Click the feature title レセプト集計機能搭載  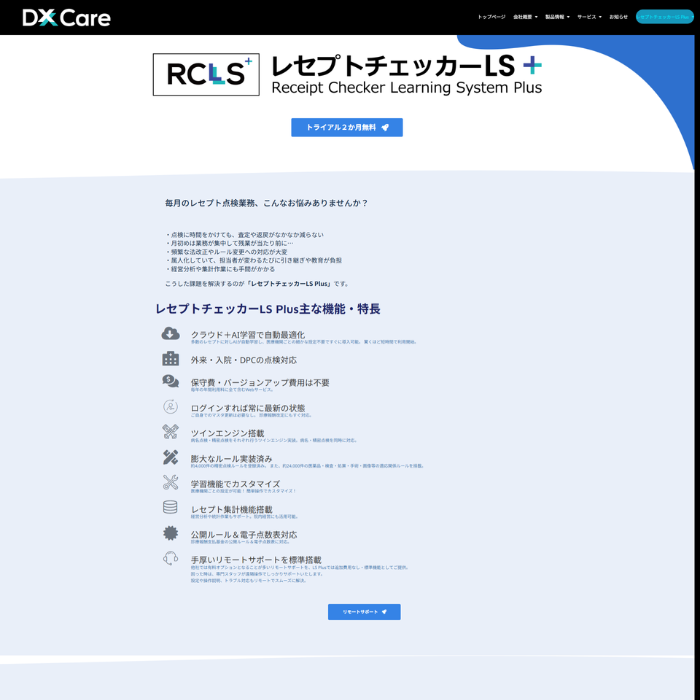(232, 510)
